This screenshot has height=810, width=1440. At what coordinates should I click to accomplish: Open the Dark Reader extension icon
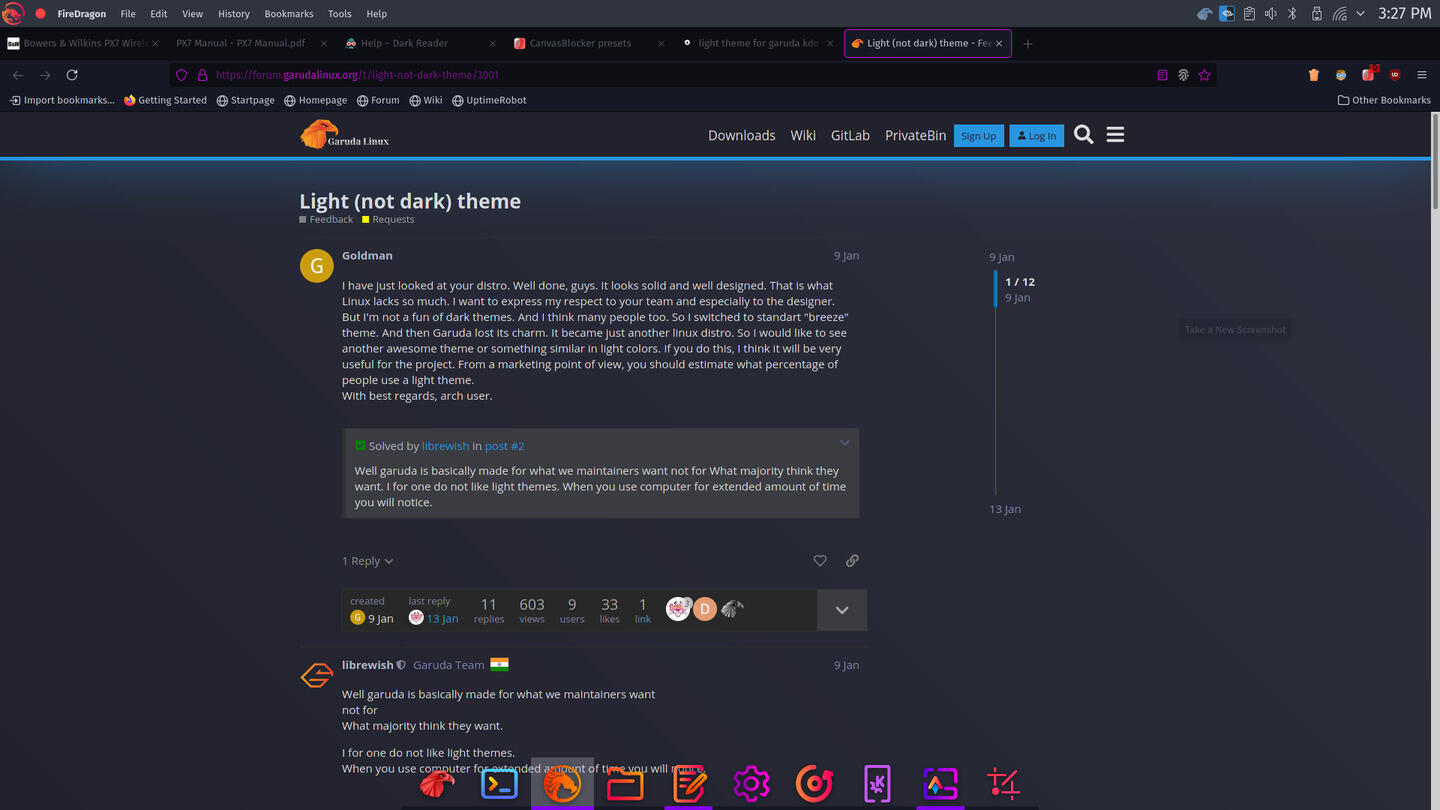1341,75
